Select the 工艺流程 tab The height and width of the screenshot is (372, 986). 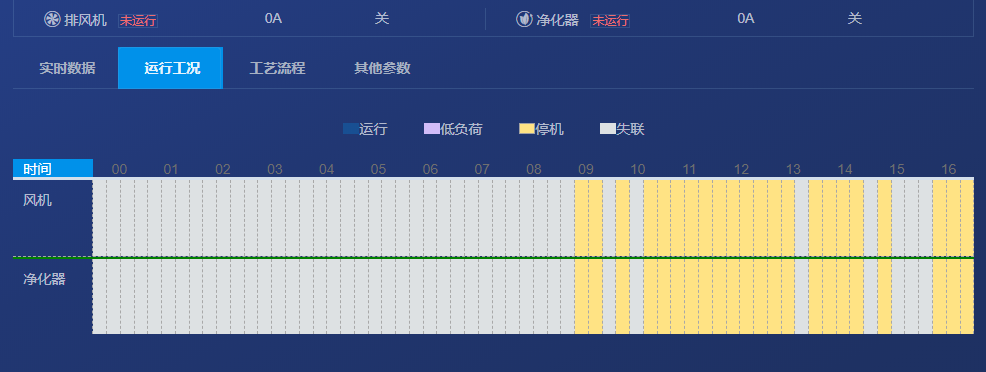pyautogui.click(x=277, y=68)
